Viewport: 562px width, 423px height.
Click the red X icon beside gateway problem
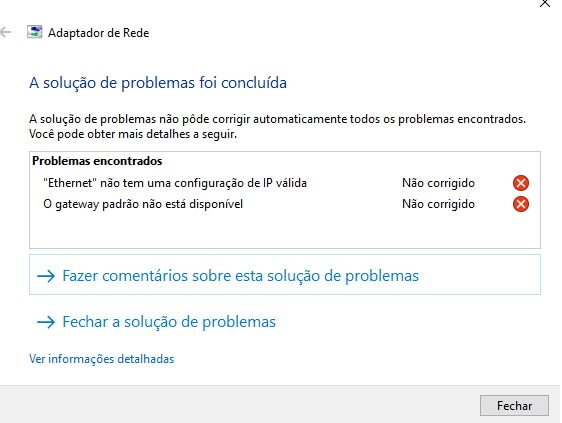pyautogui.click(x=520, y=204)
